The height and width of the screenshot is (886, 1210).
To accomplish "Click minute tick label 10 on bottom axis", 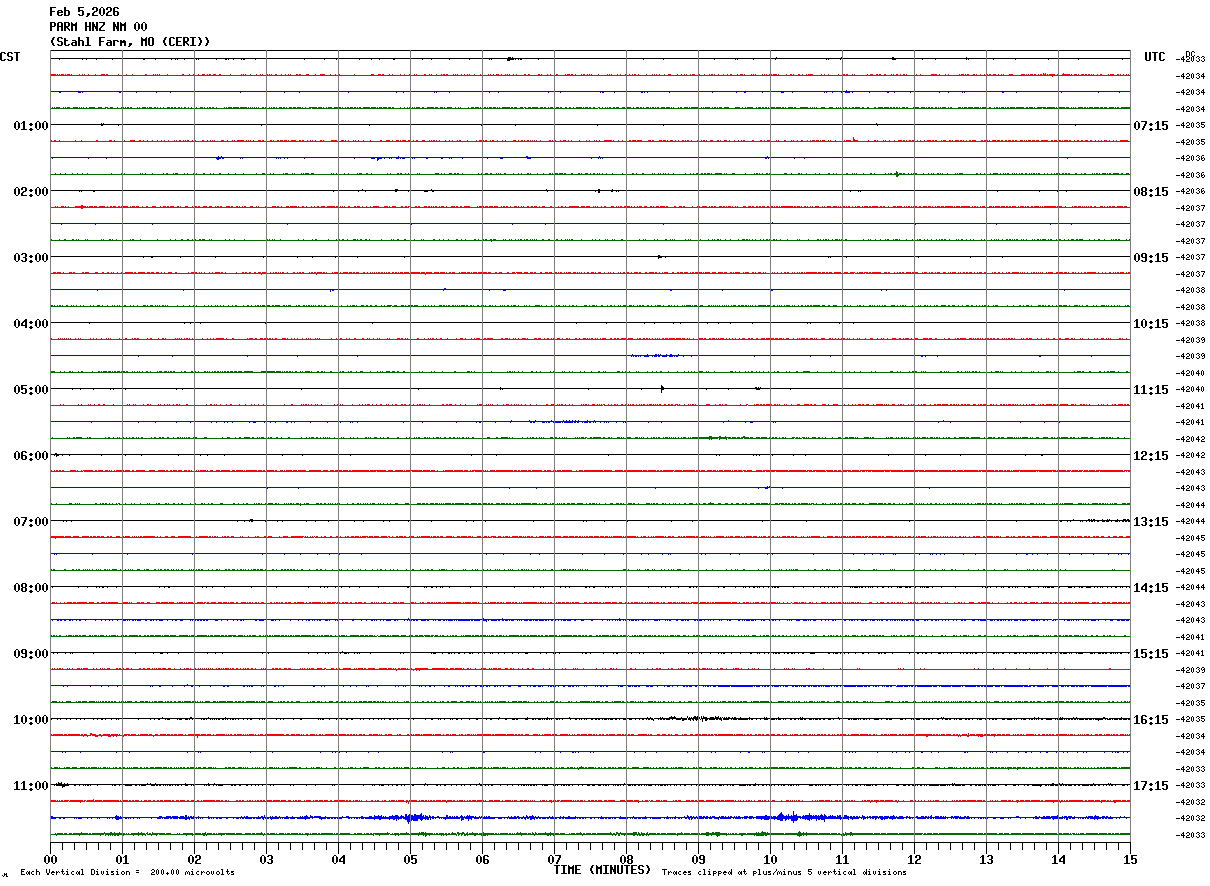I will pyautogui.click(x=770, y=859).
